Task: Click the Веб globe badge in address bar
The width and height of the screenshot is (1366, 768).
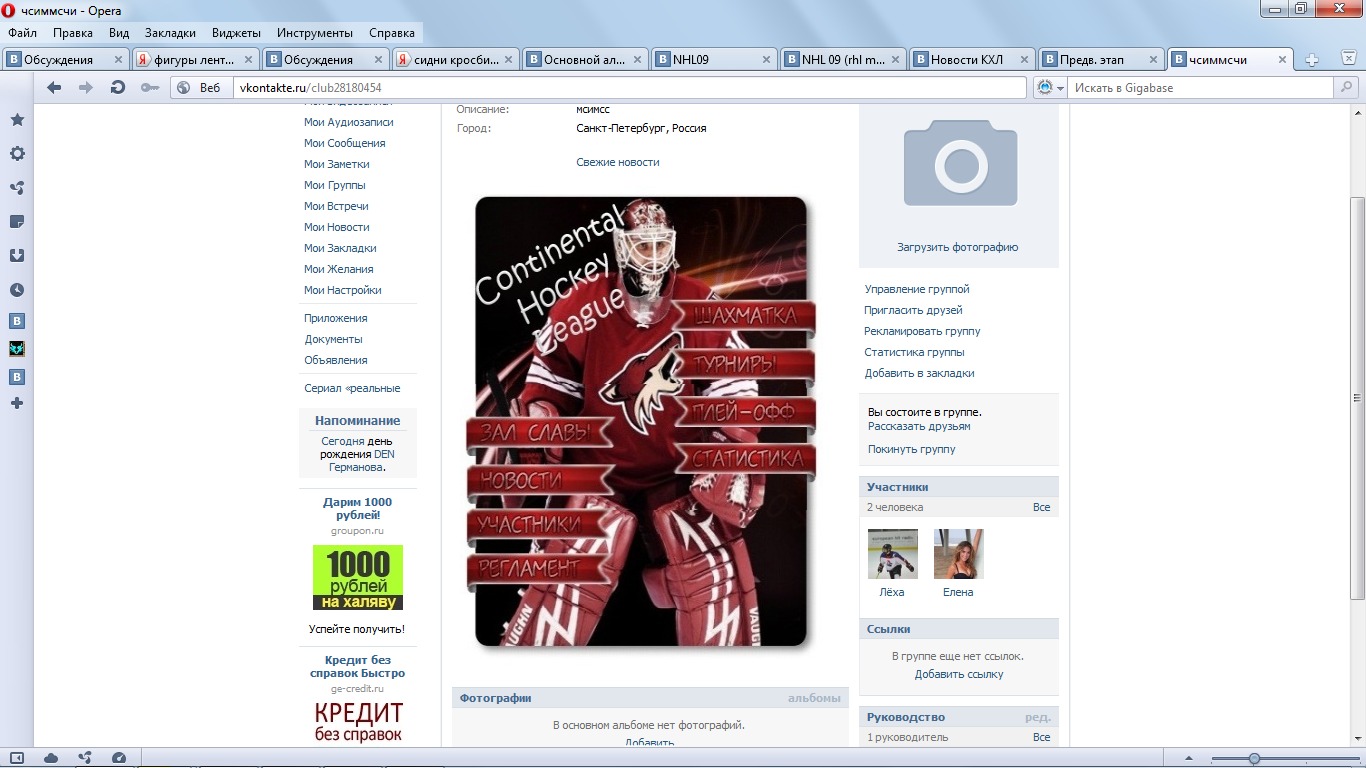Action: (200, 88)
